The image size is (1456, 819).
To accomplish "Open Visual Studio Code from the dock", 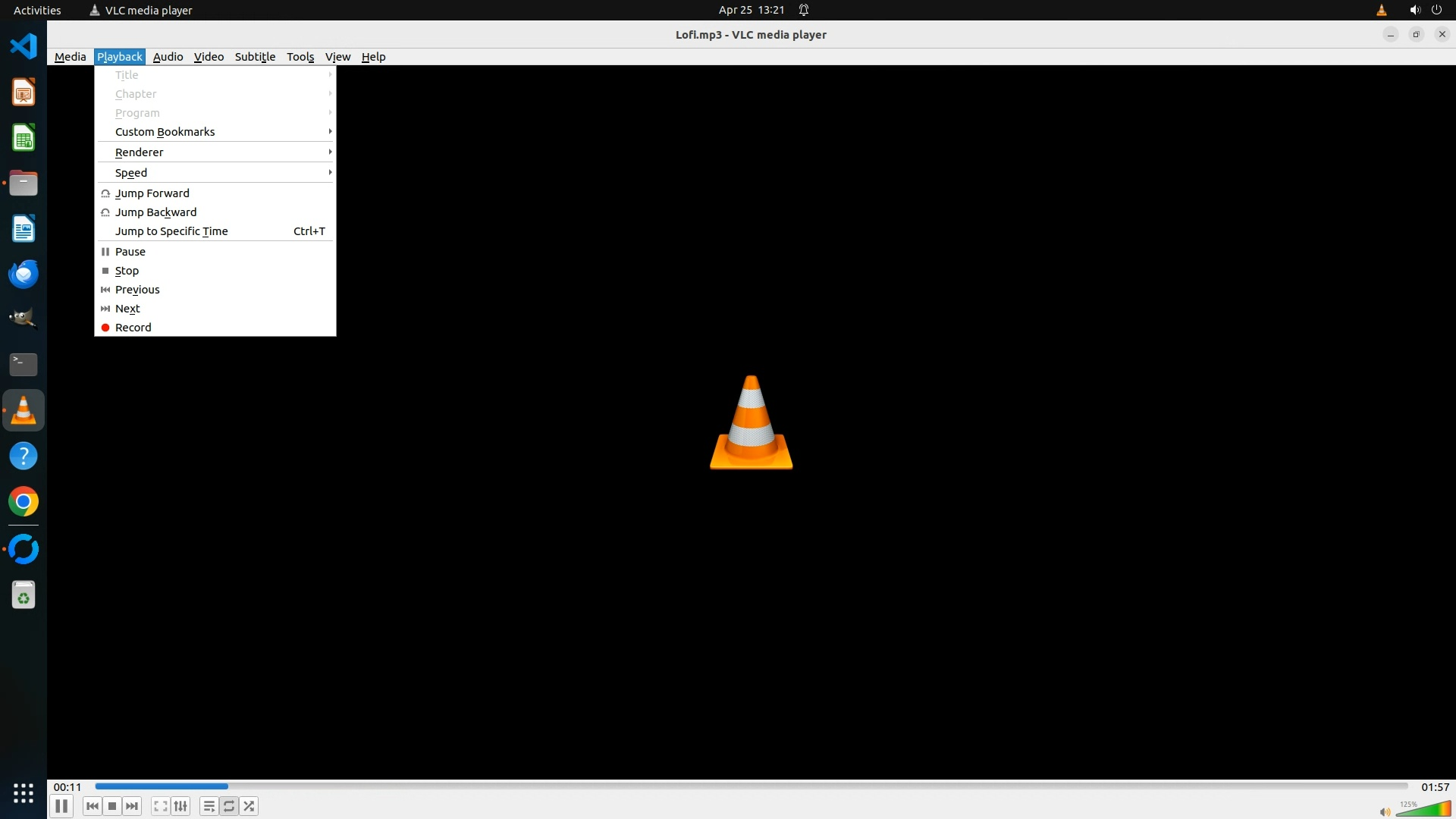I will coord(24,46).
